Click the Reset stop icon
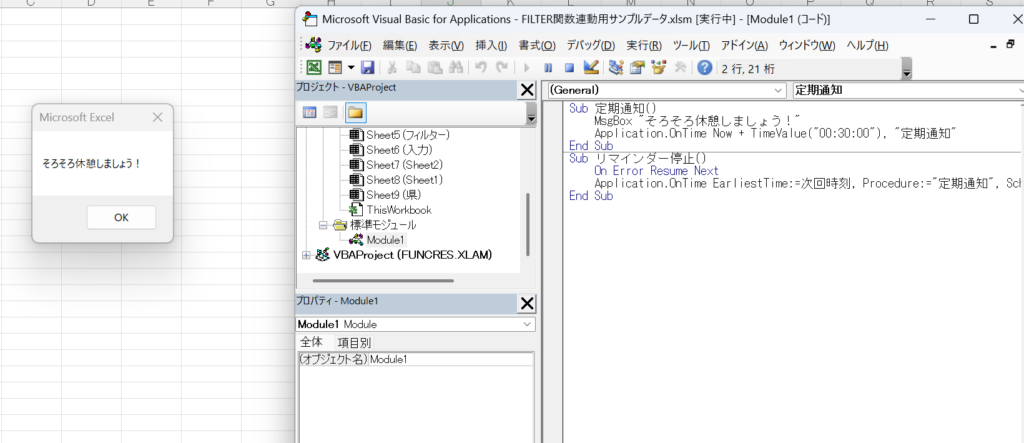This screenshot has width=1024, height=443. point(569,67)
